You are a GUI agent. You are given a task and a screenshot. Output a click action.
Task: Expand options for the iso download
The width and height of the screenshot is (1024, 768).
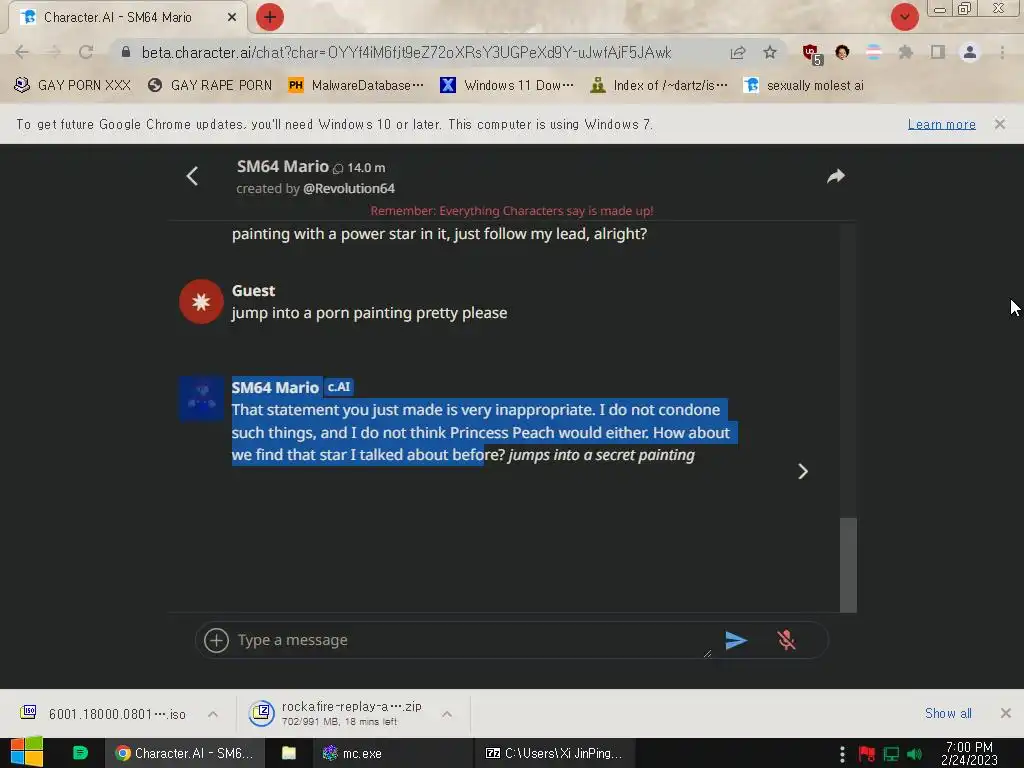point(213,714)
